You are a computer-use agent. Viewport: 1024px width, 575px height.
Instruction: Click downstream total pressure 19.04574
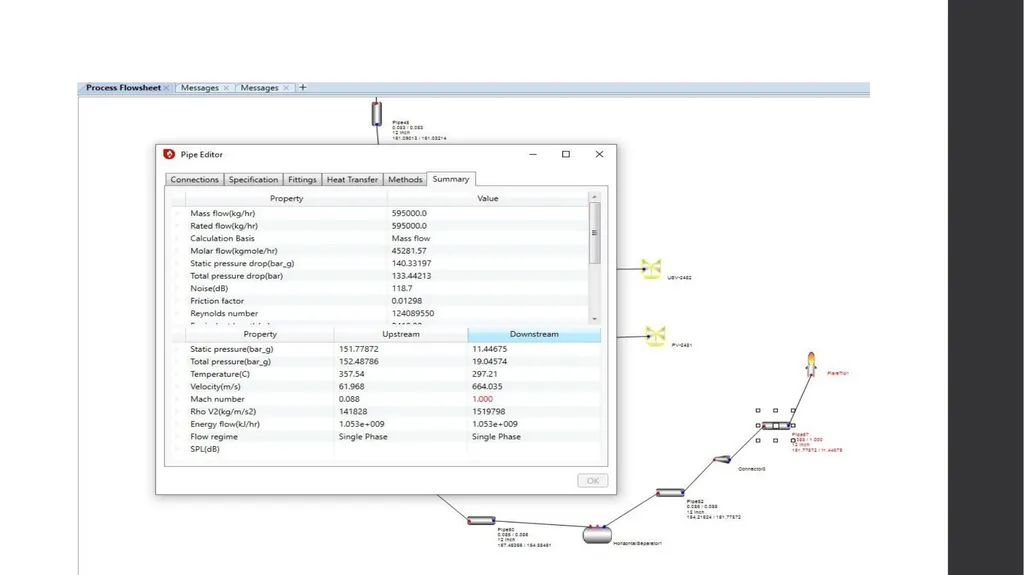coord(490,361)
